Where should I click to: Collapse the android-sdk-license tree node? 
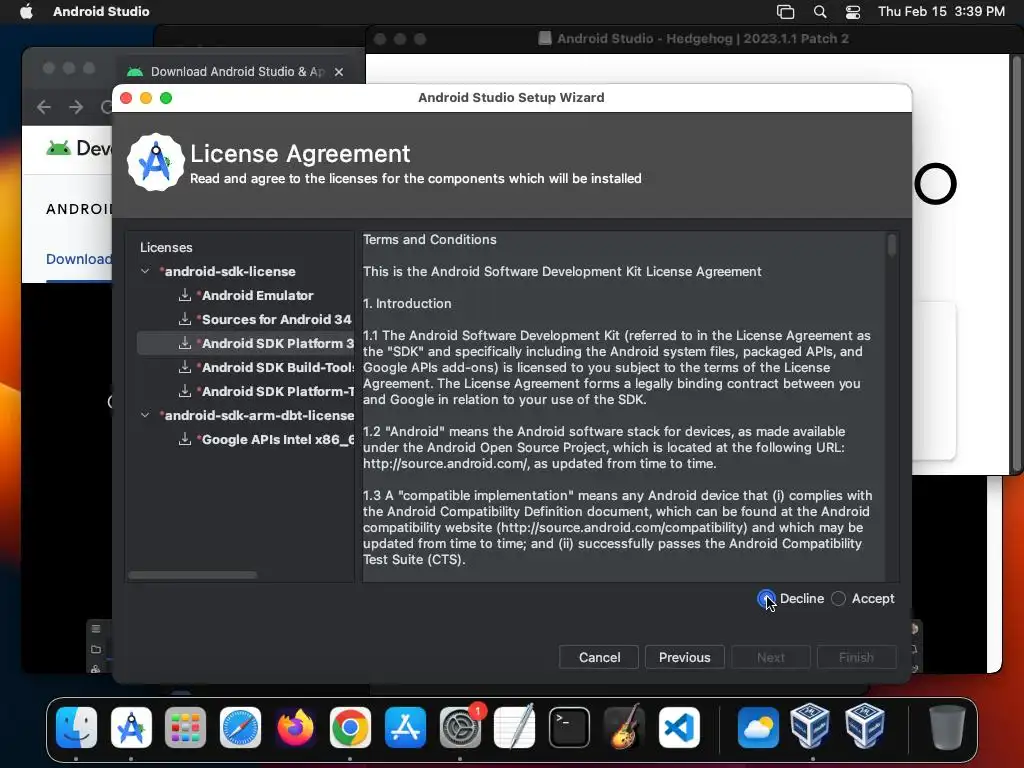point(145,271)
